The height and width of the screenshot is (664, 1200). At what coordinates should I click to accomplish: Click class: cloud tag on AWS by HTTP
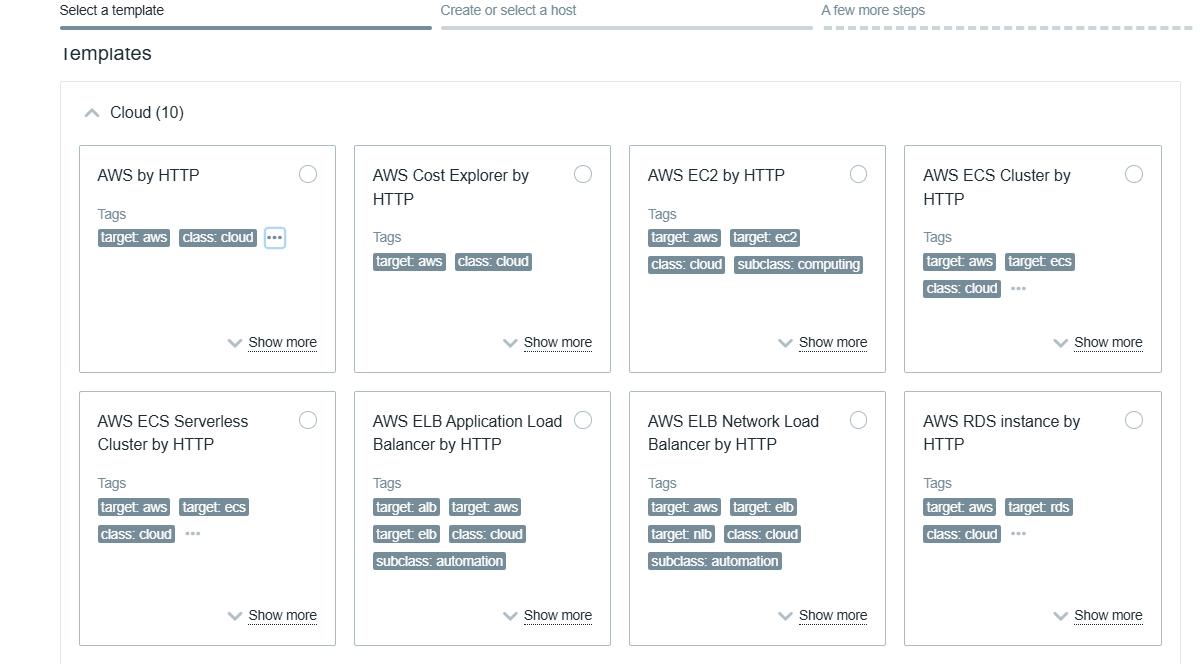point(218,238)
